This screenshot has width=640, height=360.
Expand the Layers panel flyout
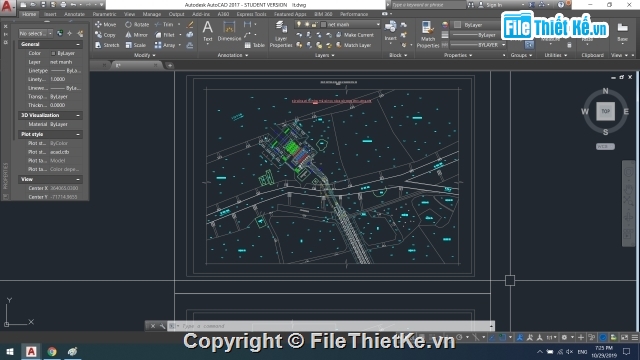[324, 55]
